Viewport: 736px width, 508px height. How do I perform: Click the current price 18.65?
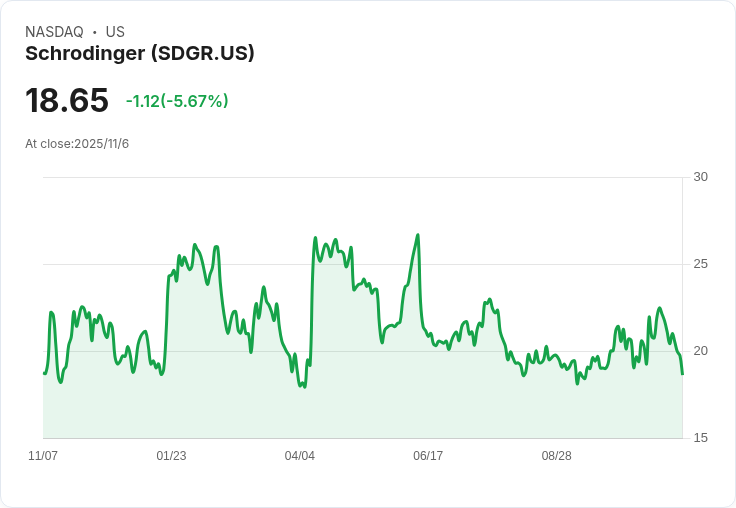point(67,100)
